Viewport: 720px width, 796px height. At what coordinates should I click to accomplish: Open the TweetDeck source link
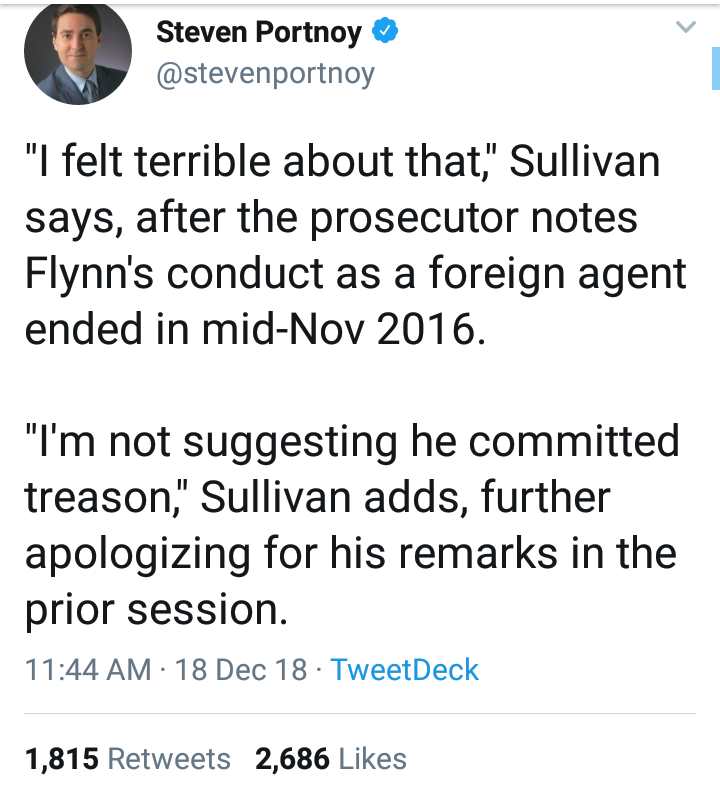pyautogui.click(x=404, y=669)
